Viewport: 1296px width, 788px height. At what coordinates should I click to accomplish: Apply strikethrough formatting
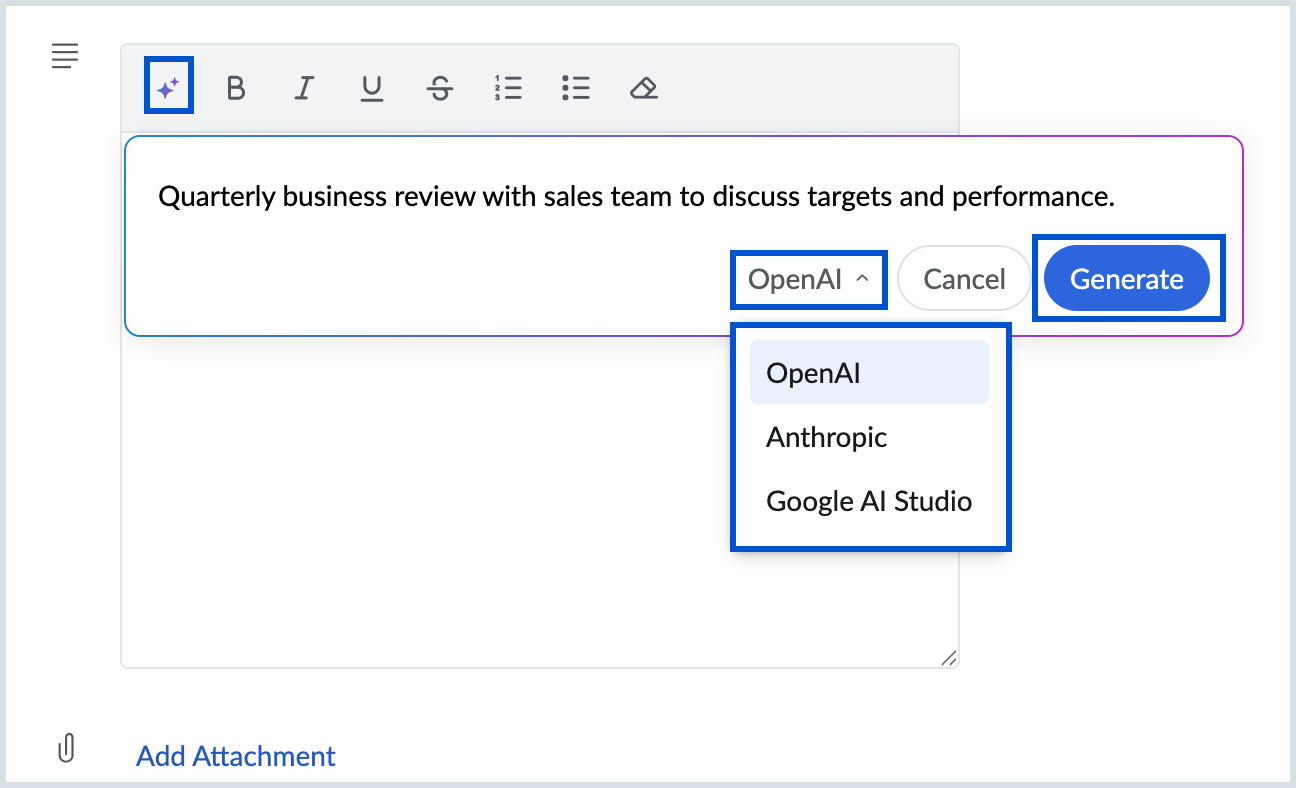(440, 88)
